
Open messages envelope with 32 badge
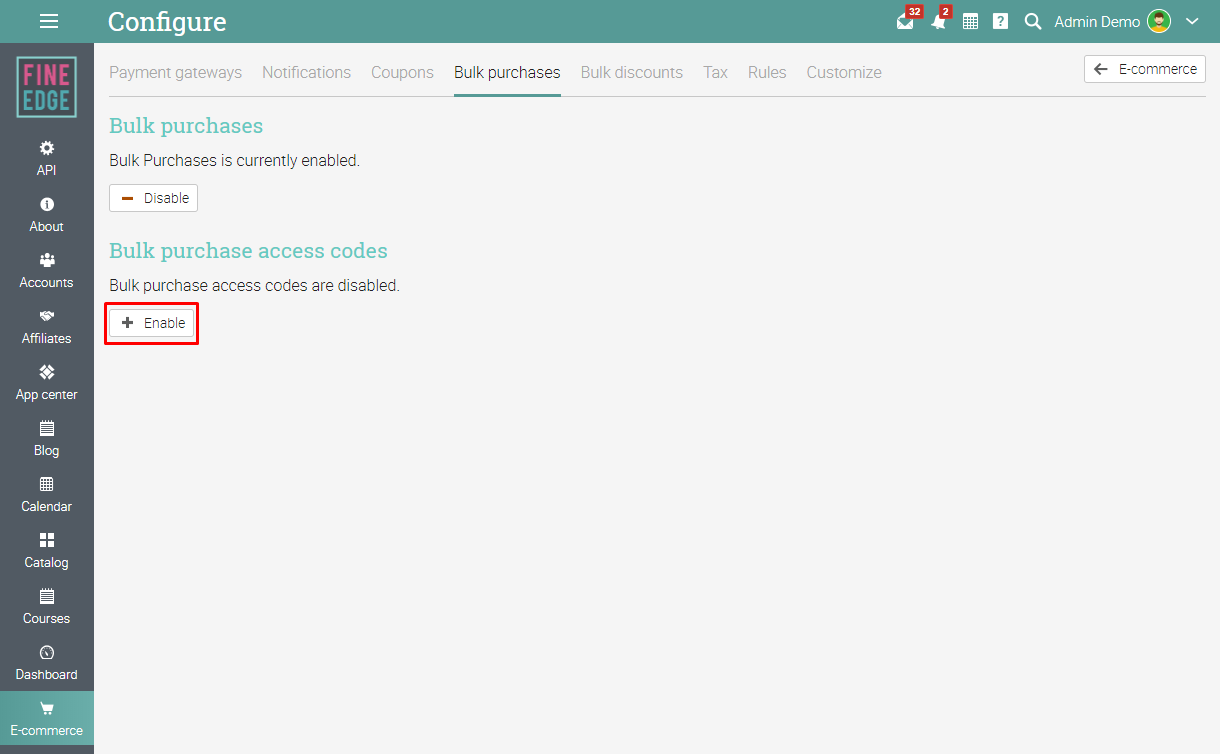[906, 21]
